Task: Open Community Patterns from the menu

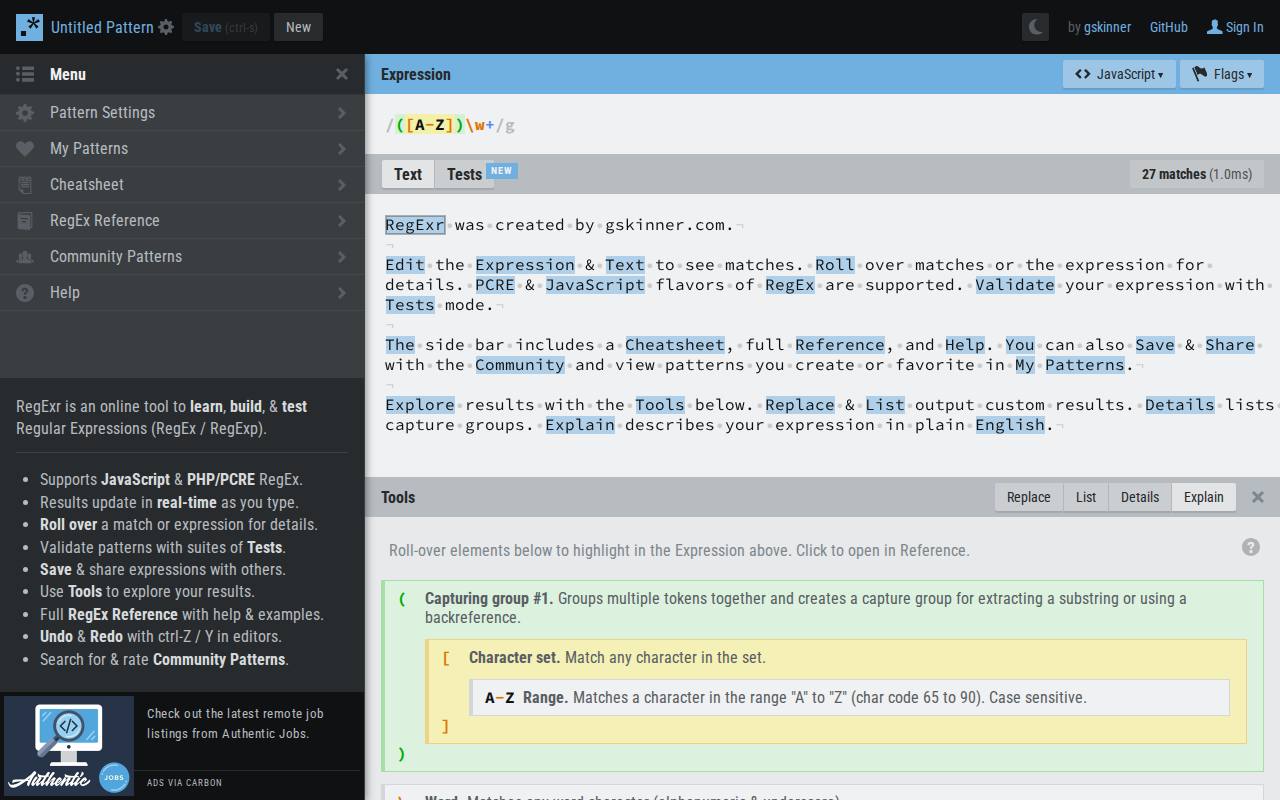Action: pos(182,257)
